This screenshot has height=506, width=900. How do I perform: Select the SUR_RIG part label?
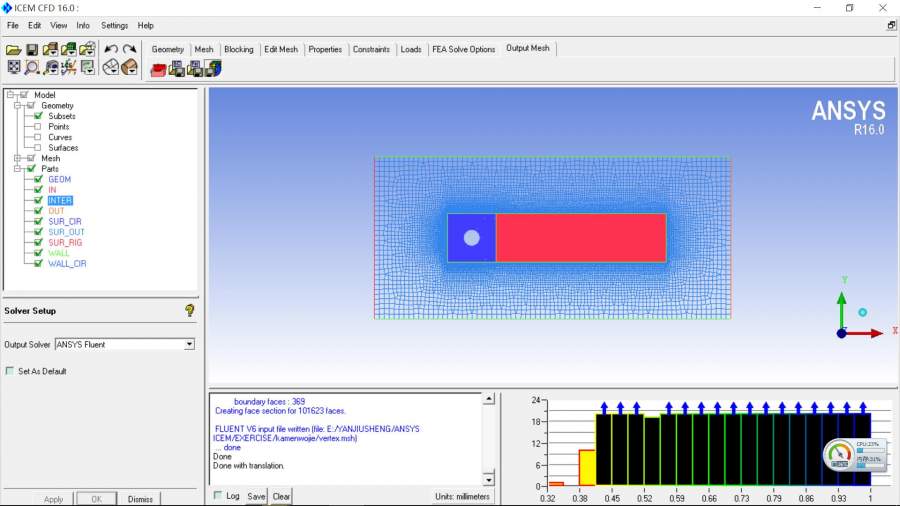pyautogui.click(x=65, y=243)
